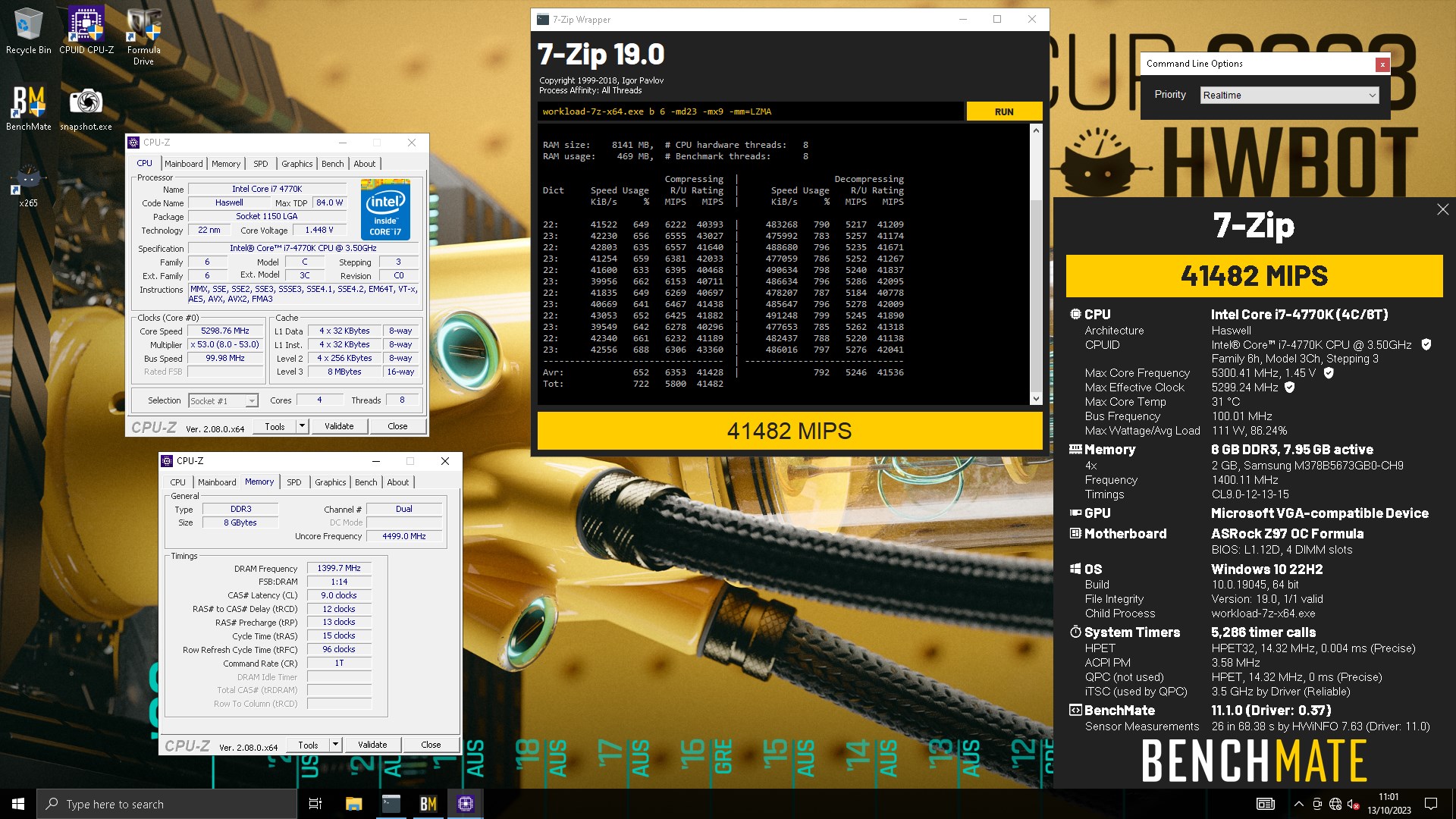Click the 7-Zip console scrollbar thumb
The width and height of the screenshot is (1456, 819).
1036,294
